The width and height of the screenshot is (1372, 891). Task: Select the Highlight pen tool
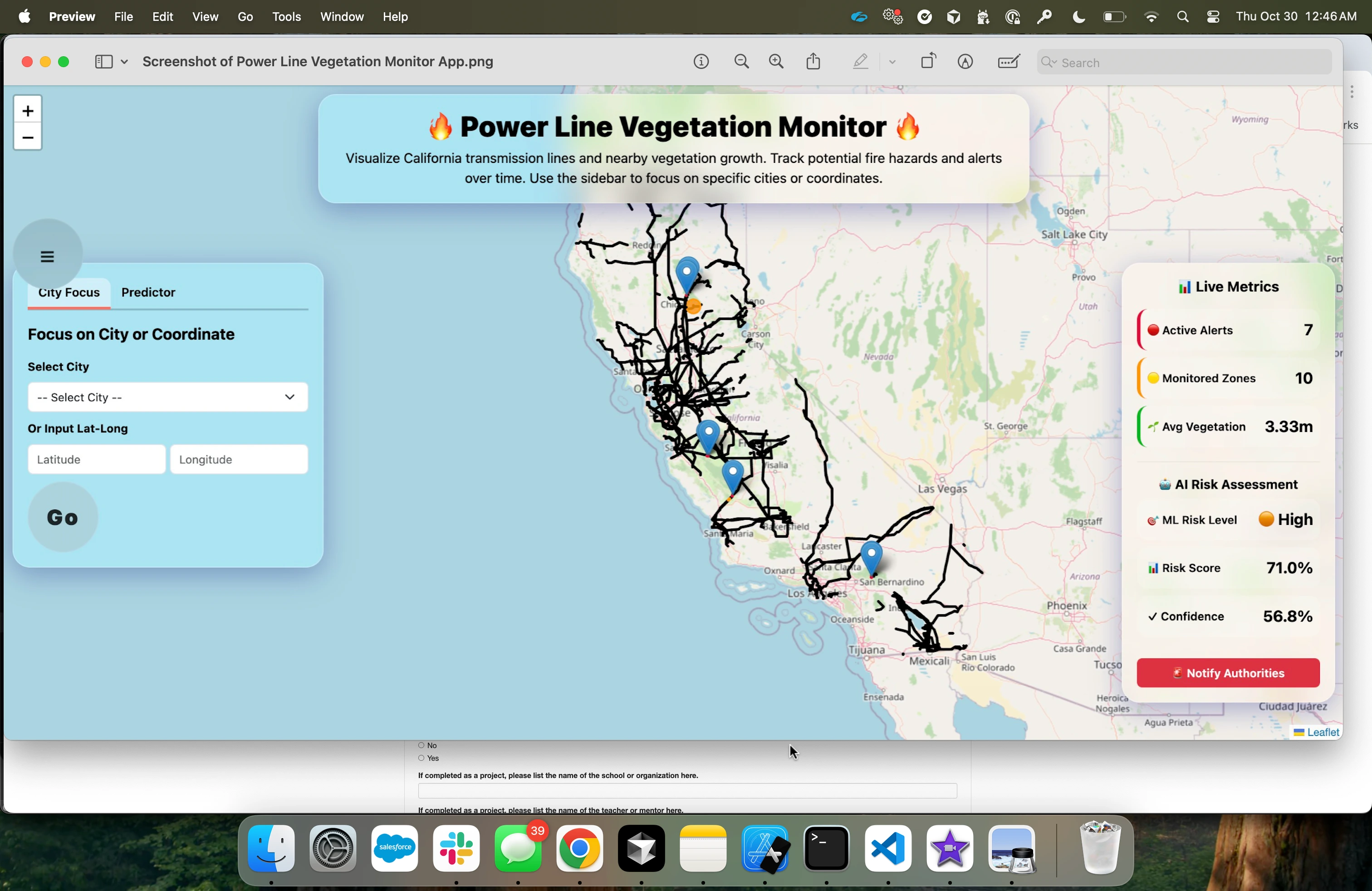coord(860,62)
